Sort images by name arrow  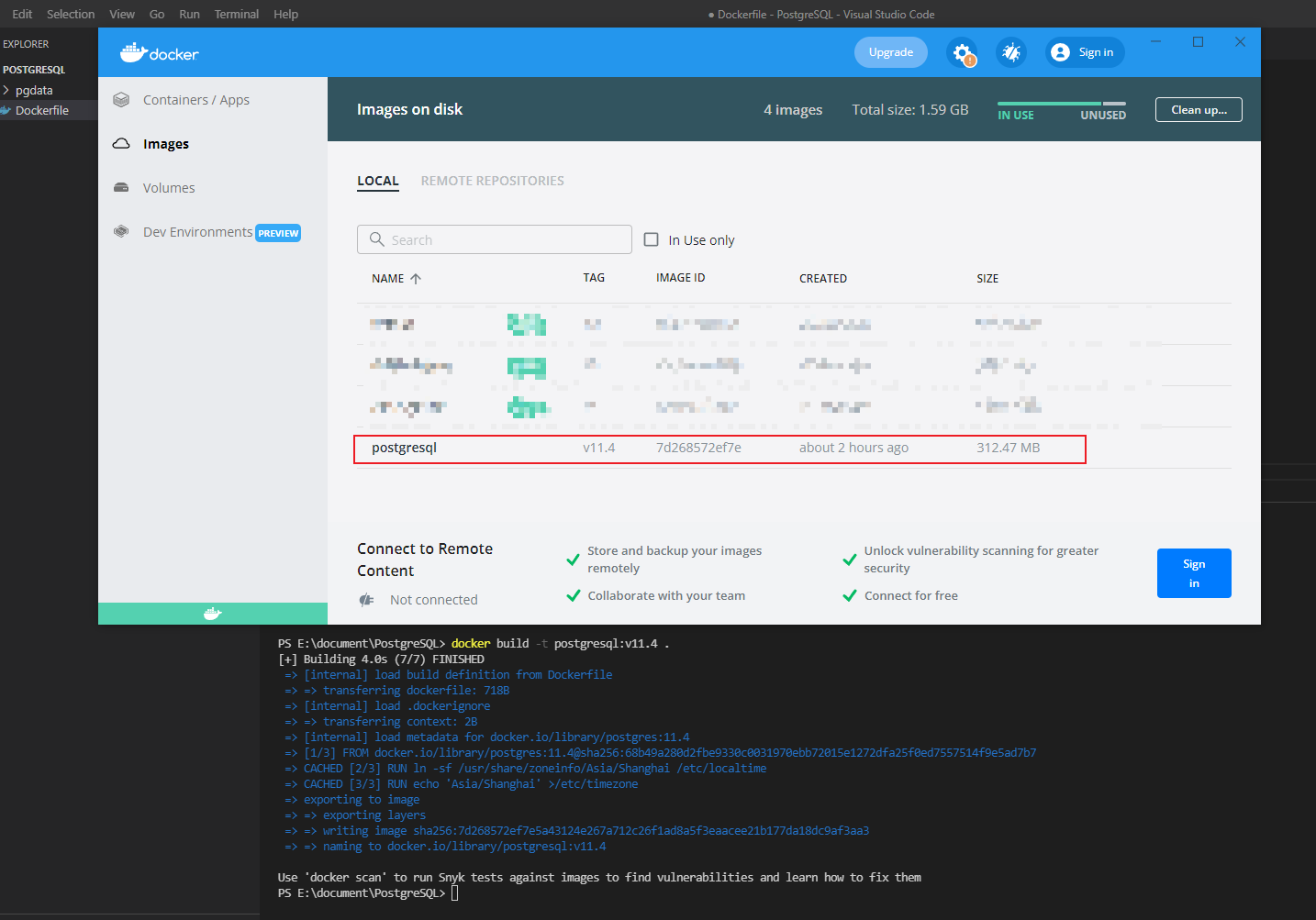(416, 279)
